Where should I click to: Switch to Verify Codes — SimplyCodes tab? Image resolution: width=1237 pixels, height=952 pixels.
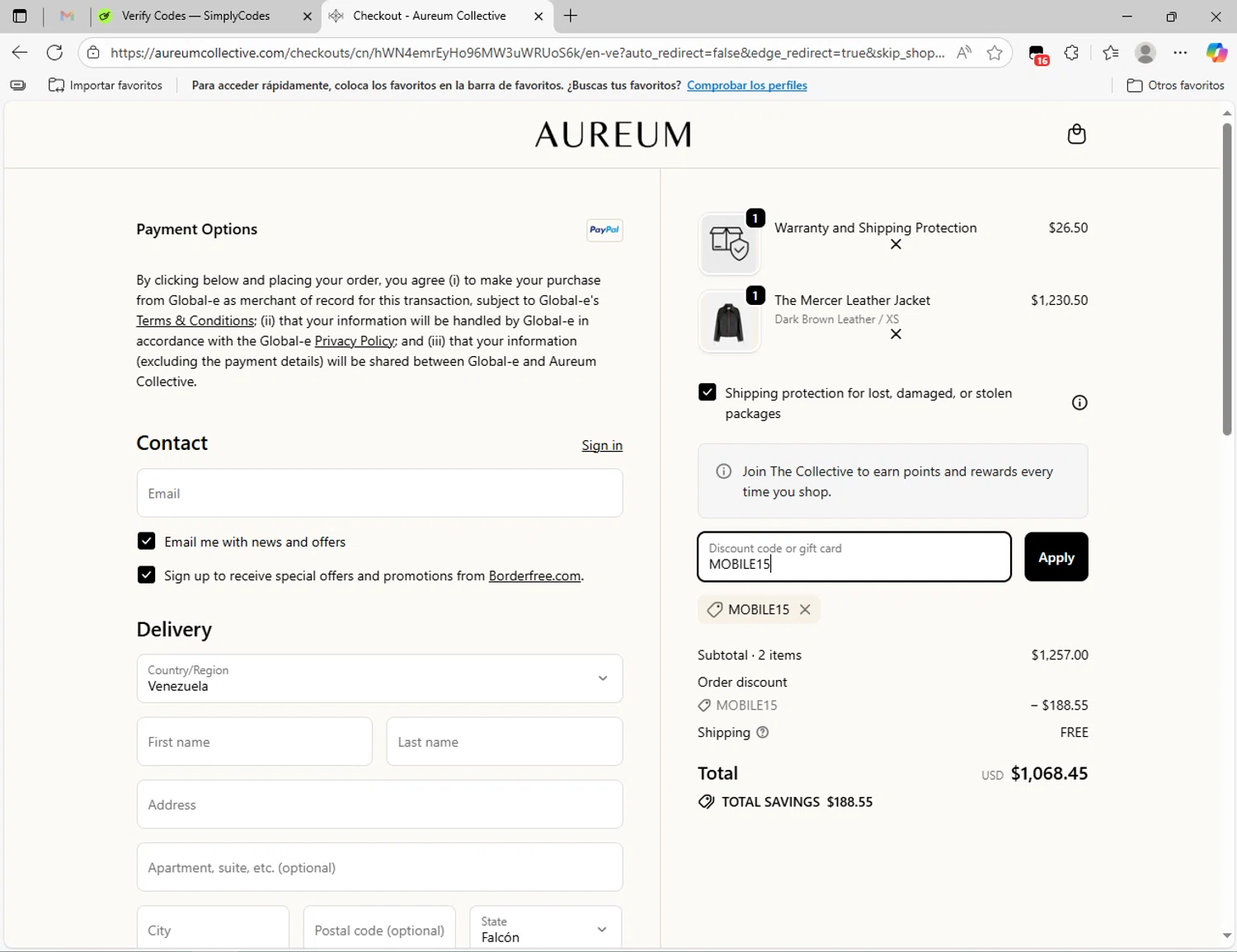[195, 16]
